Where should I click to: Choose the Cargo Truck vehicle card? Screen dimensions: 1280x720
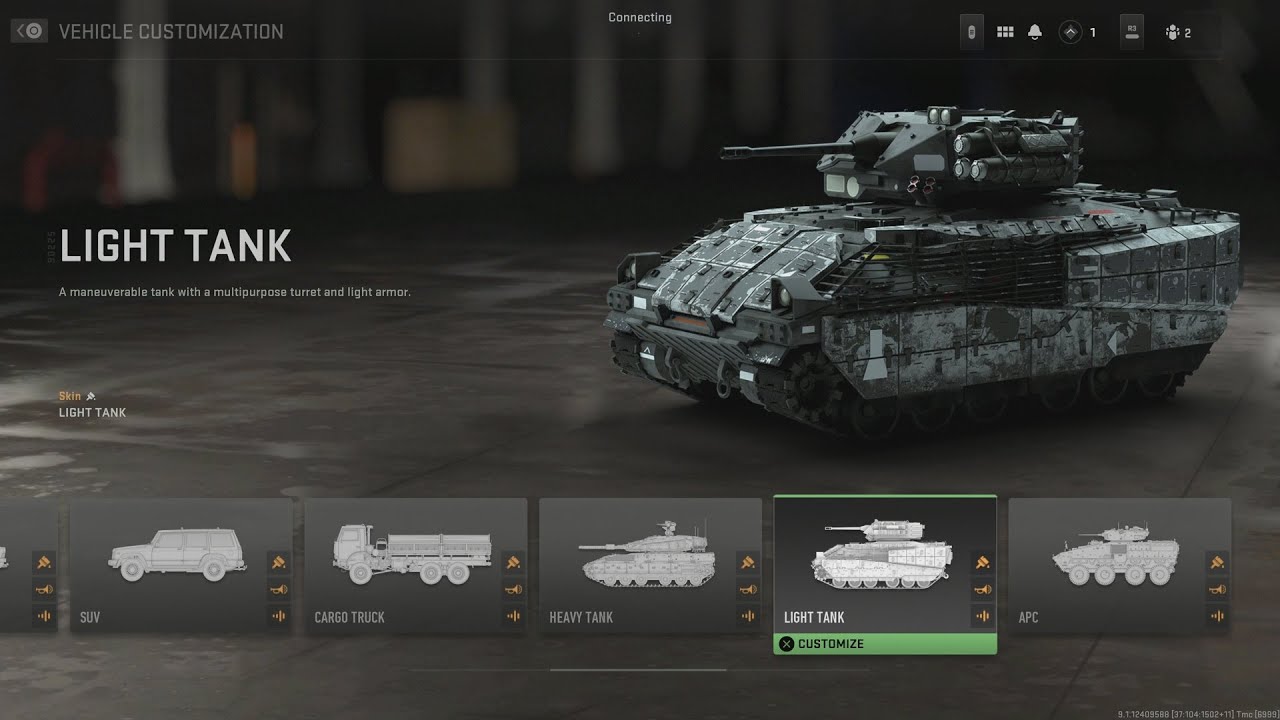[416, 566]
